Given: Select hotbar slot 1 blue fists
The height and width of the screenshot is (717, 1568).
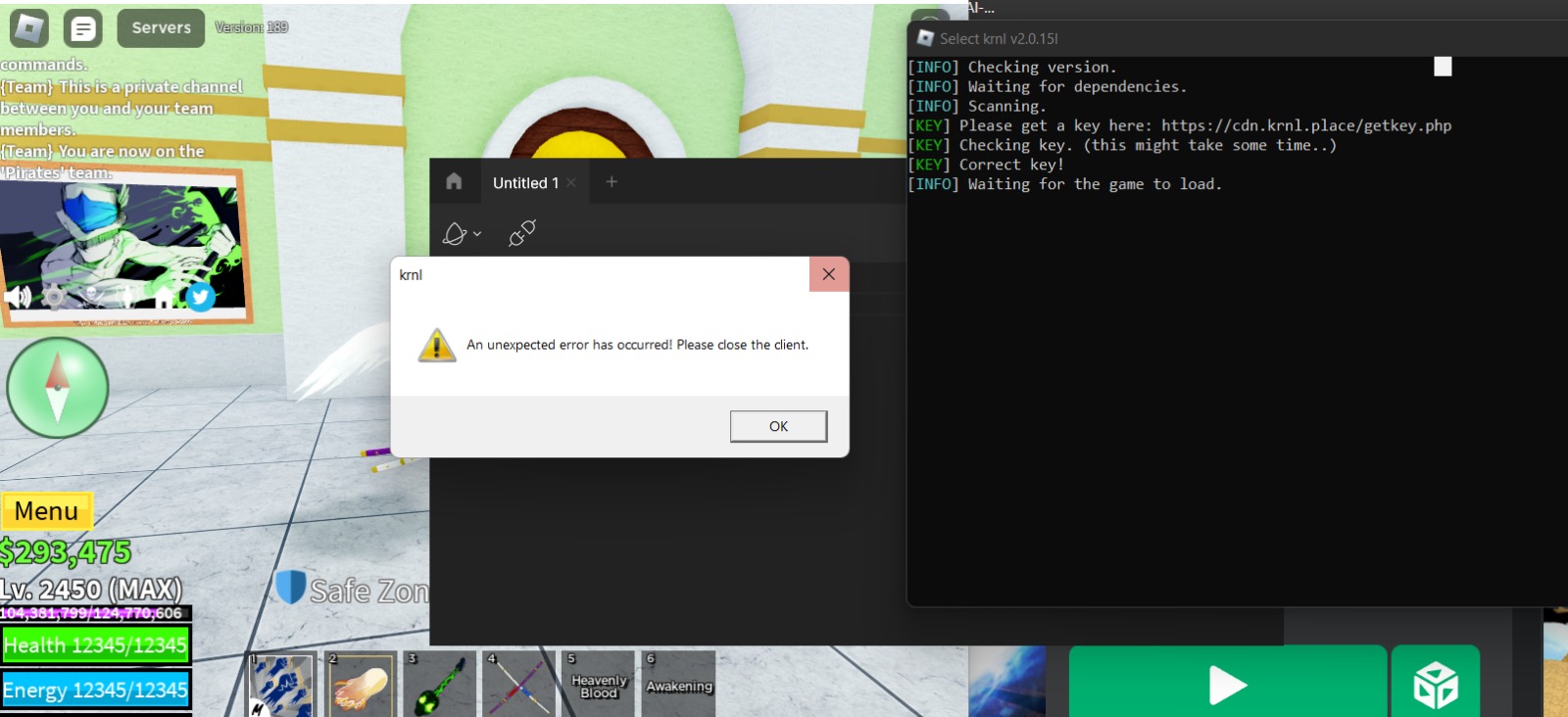Looking at the screenshot, I should [x=282, y=684].
